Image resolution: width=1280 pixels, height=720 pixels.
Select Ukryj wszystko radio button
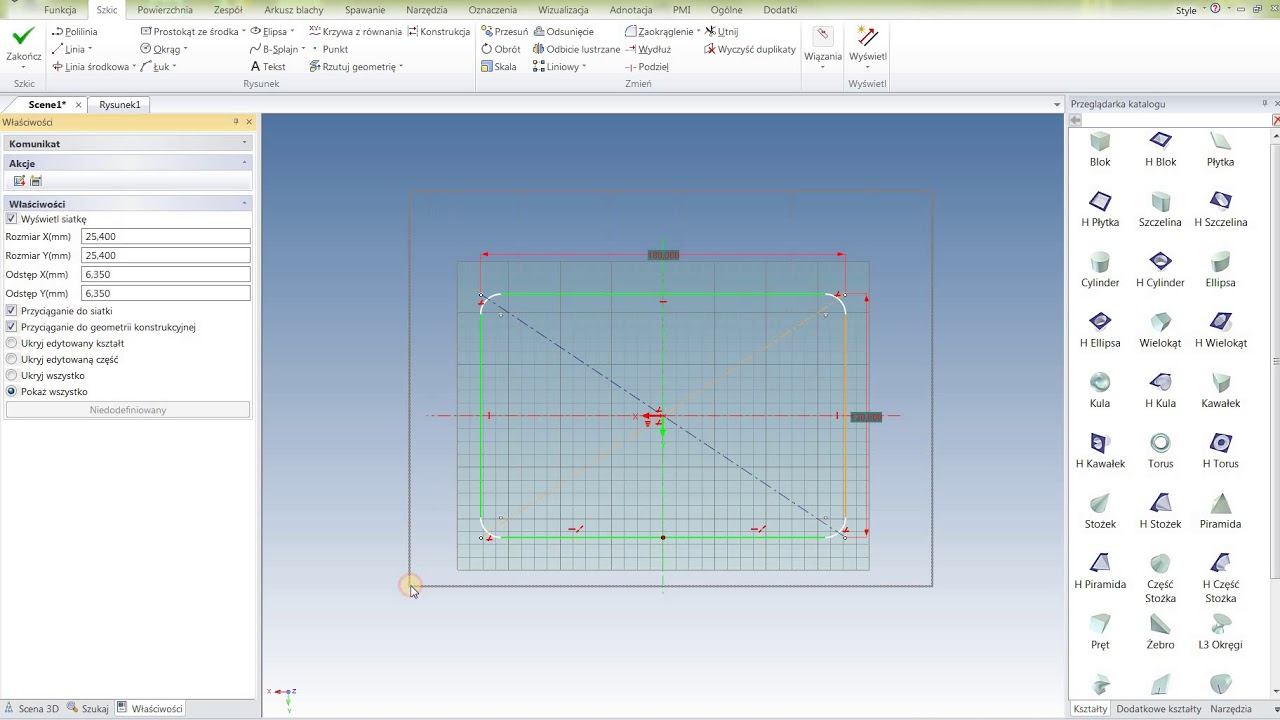click(12, 375)
